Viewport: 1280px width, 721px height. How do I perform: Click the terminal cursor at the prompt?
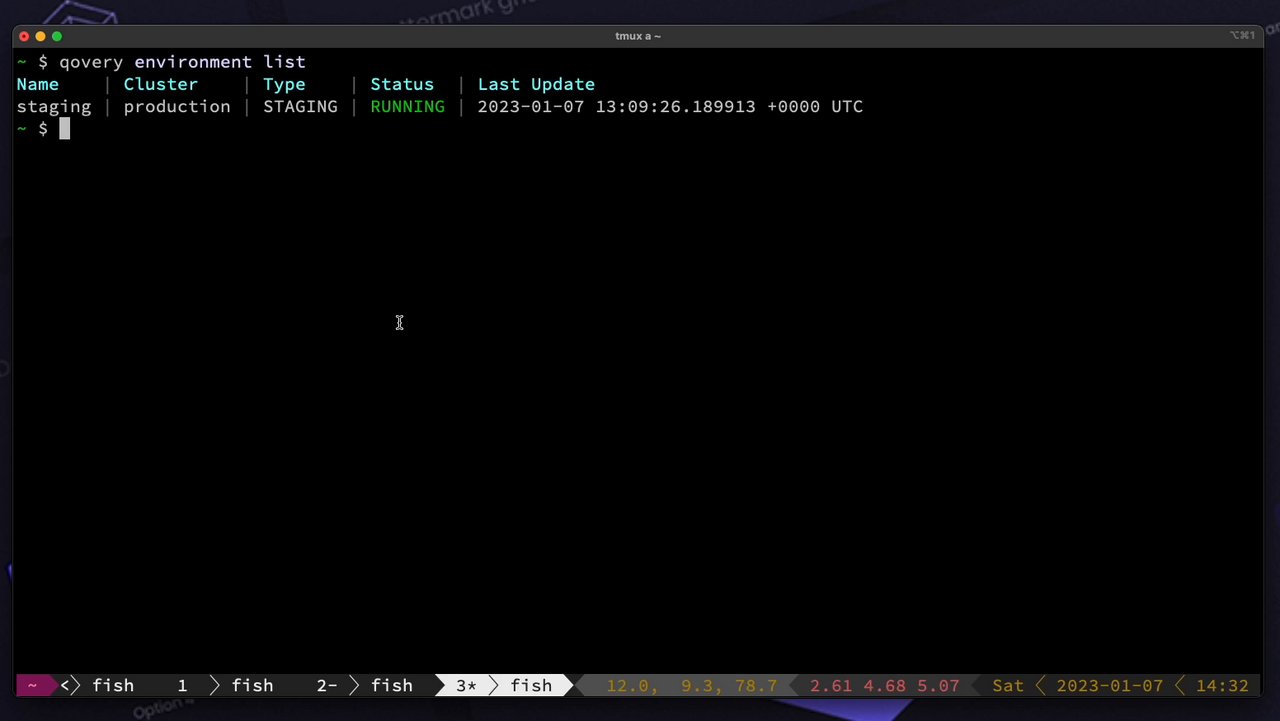(64, 128)
